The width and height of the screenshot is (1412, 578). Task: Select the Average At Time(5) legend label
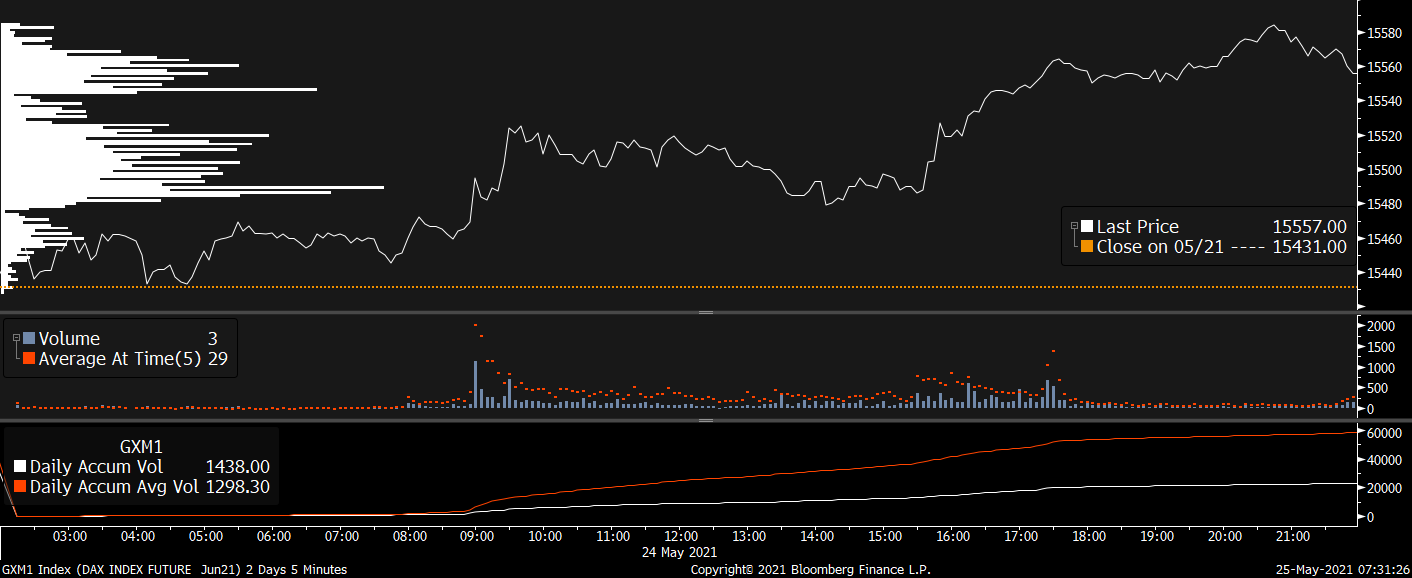coord(120,358)
